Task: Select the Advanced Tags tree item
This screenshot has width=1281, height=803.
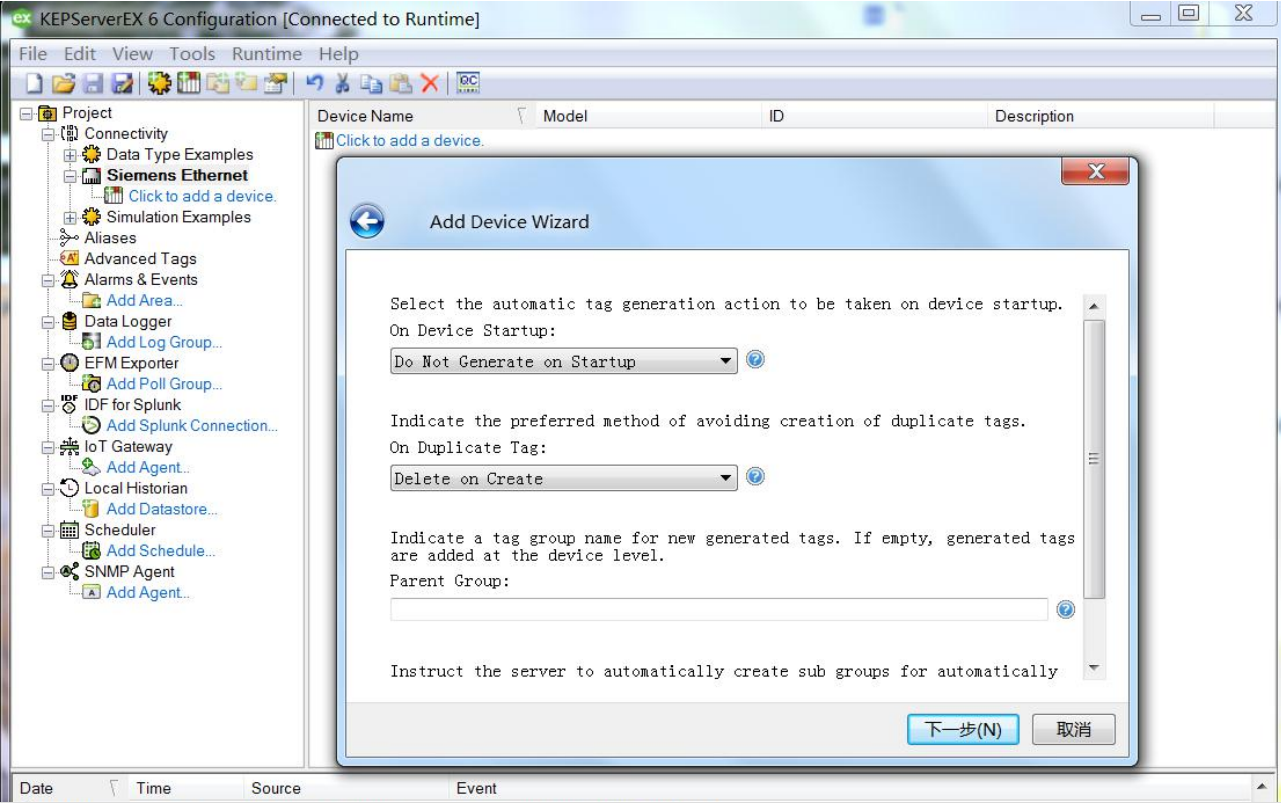Action: pyautogui.click(x=140, y=259)
